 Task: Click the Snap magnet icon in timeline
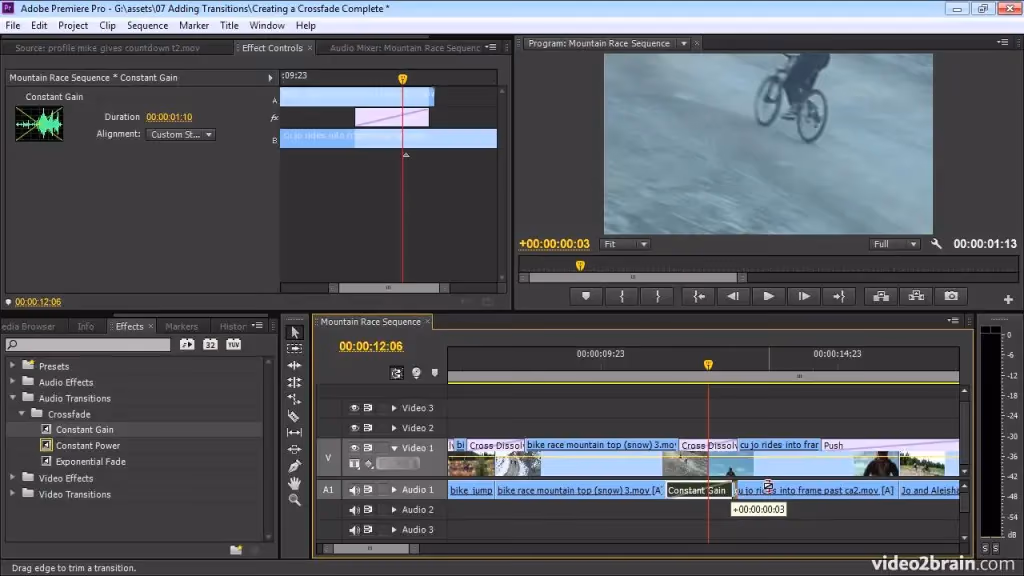pos(397,372)
